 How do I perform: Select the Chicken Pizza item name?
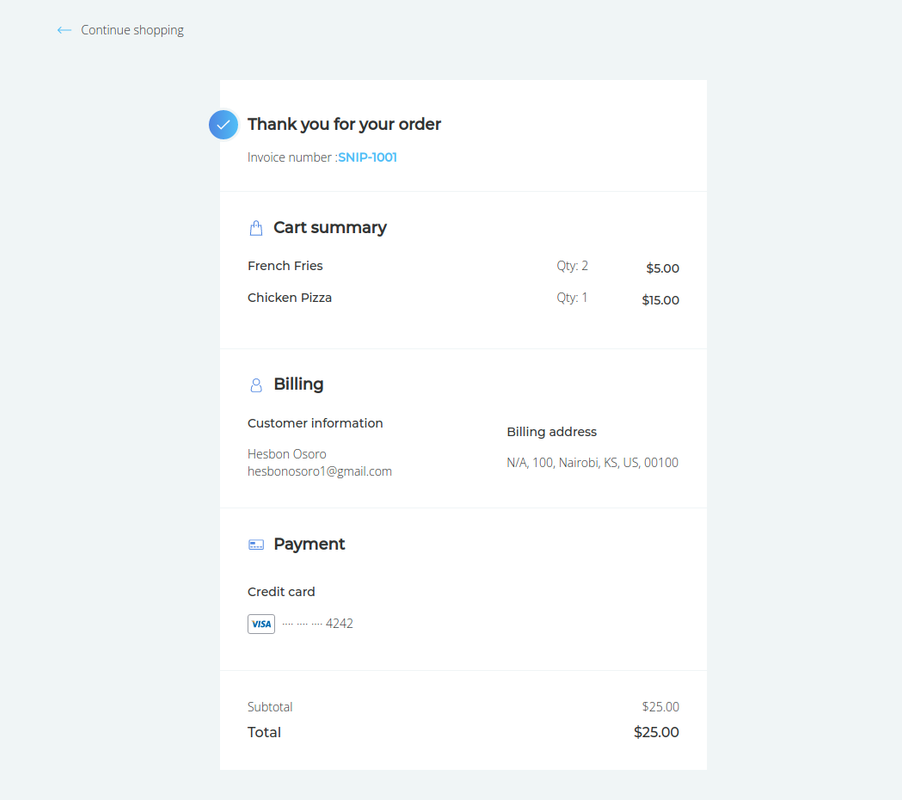289,298
